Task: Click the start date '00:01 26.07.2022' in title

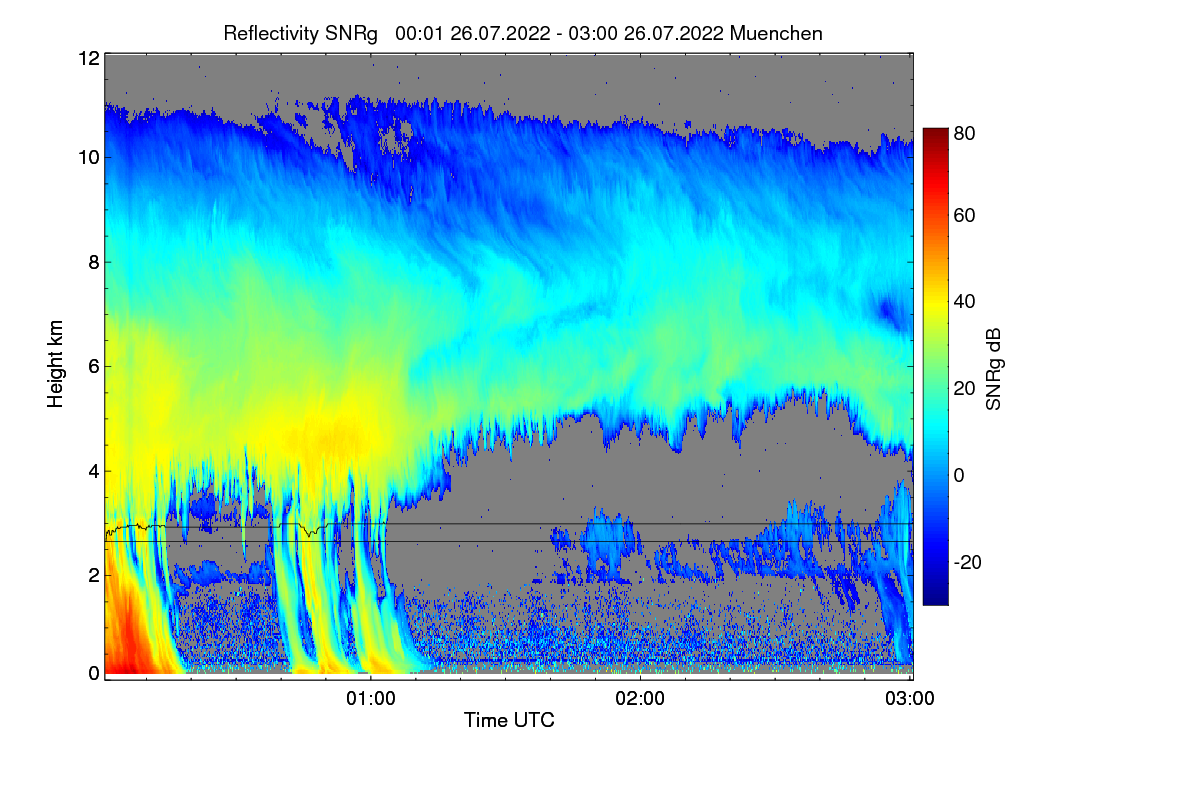Action: [x=473, y=33]
